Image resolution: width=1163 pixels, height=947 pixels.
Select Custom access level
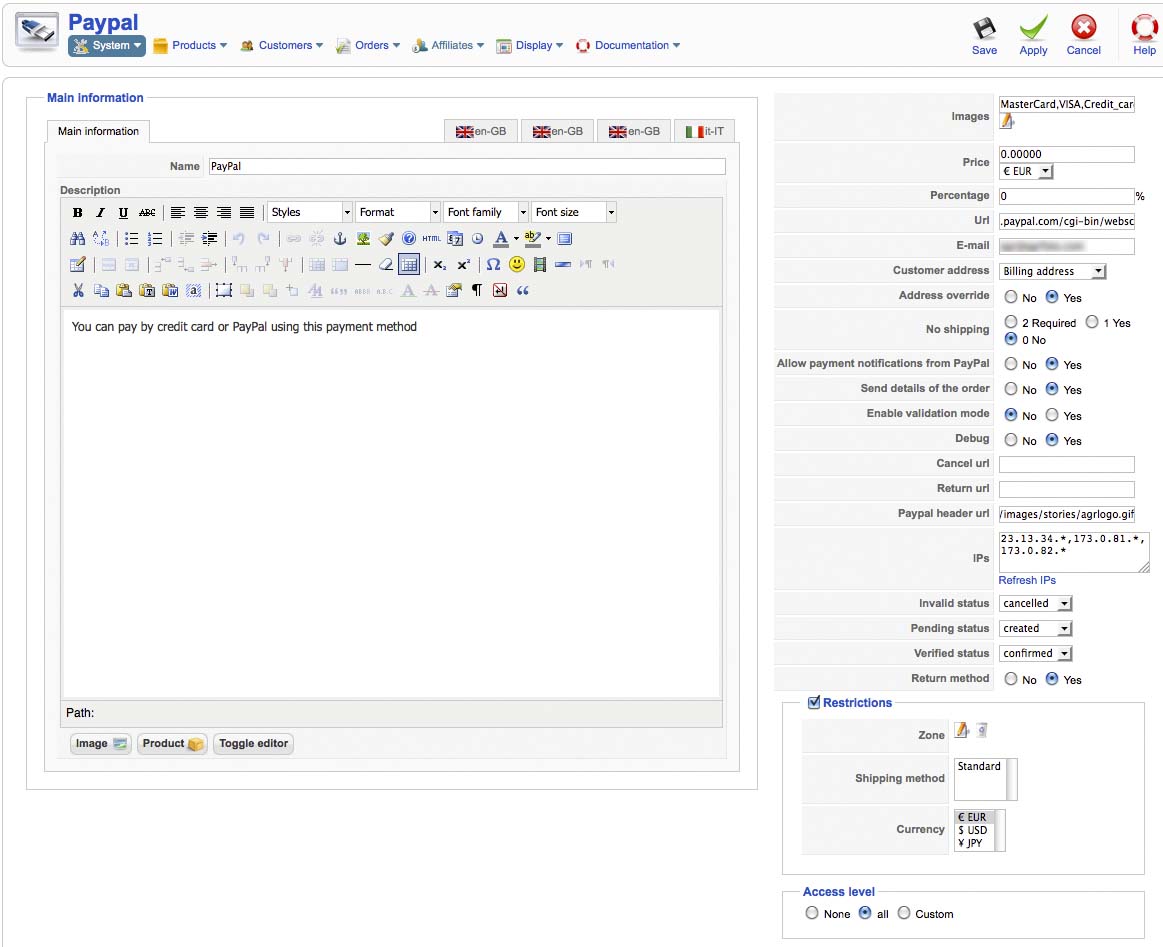click(x=903, y=914)
